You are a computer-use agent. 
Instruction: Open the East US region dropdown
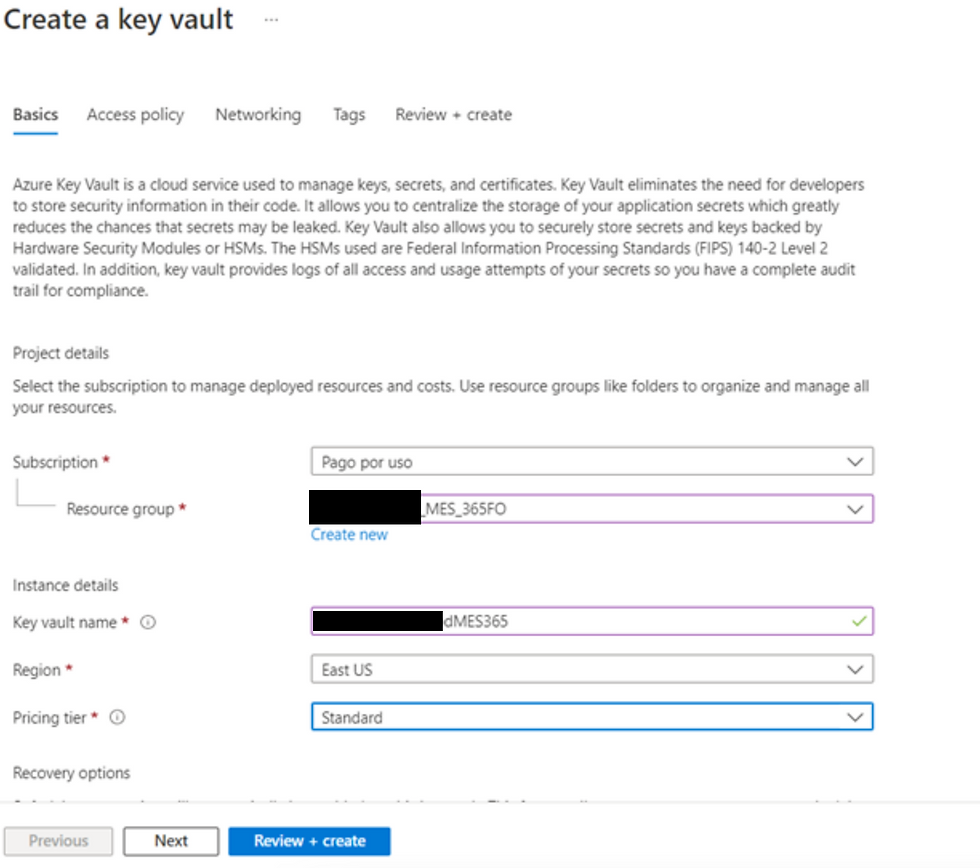point(592,670)
